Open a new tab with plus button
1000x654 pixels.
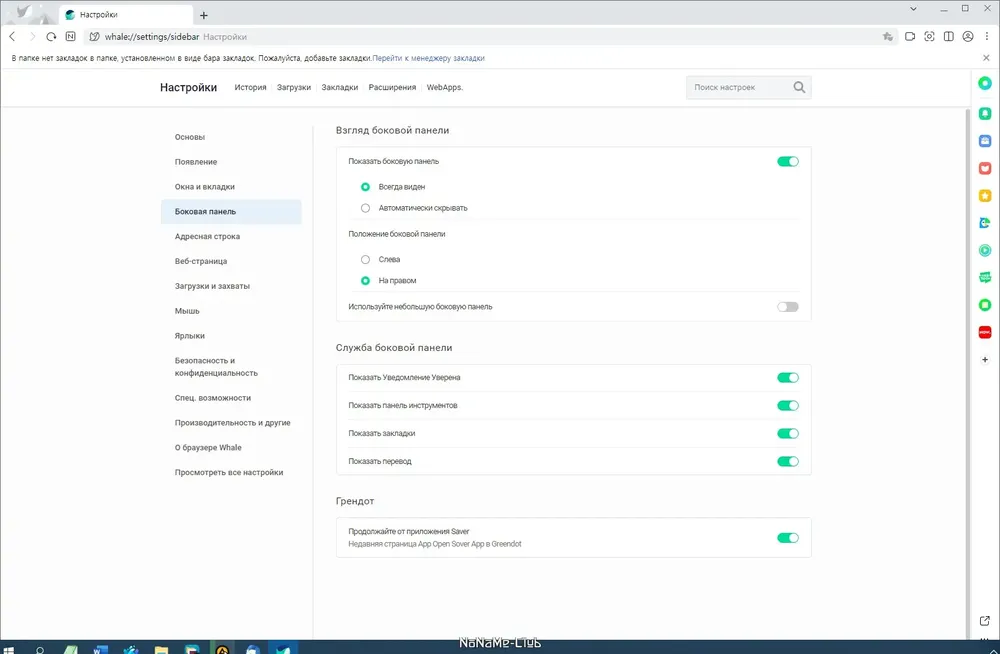coord(204,15)
